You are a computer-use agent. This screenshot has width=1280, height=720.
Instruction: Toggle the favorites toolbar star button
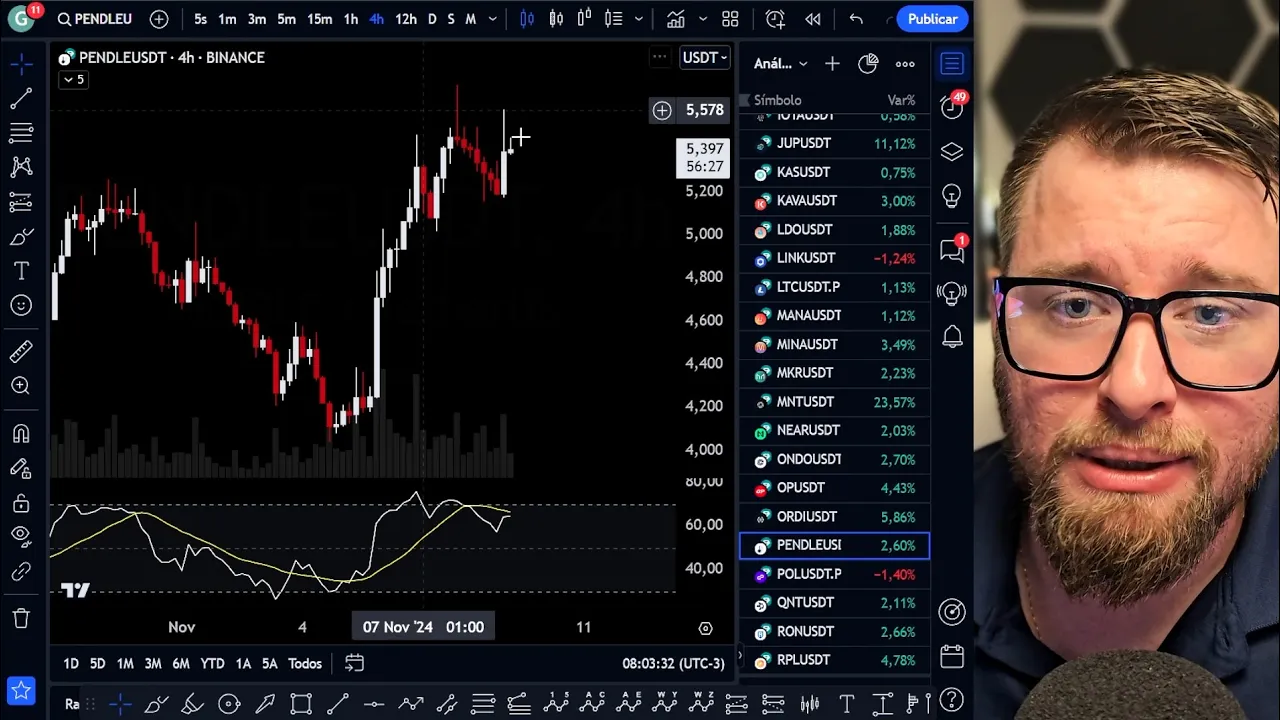20,690
